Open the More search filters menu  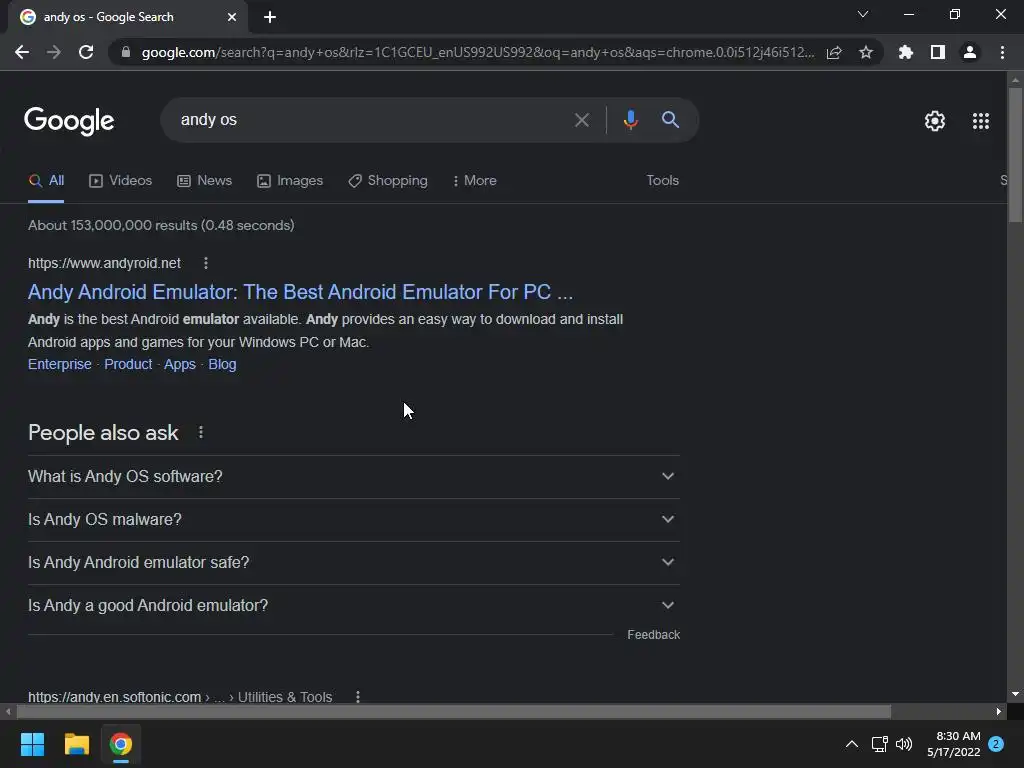click(475, 181)
